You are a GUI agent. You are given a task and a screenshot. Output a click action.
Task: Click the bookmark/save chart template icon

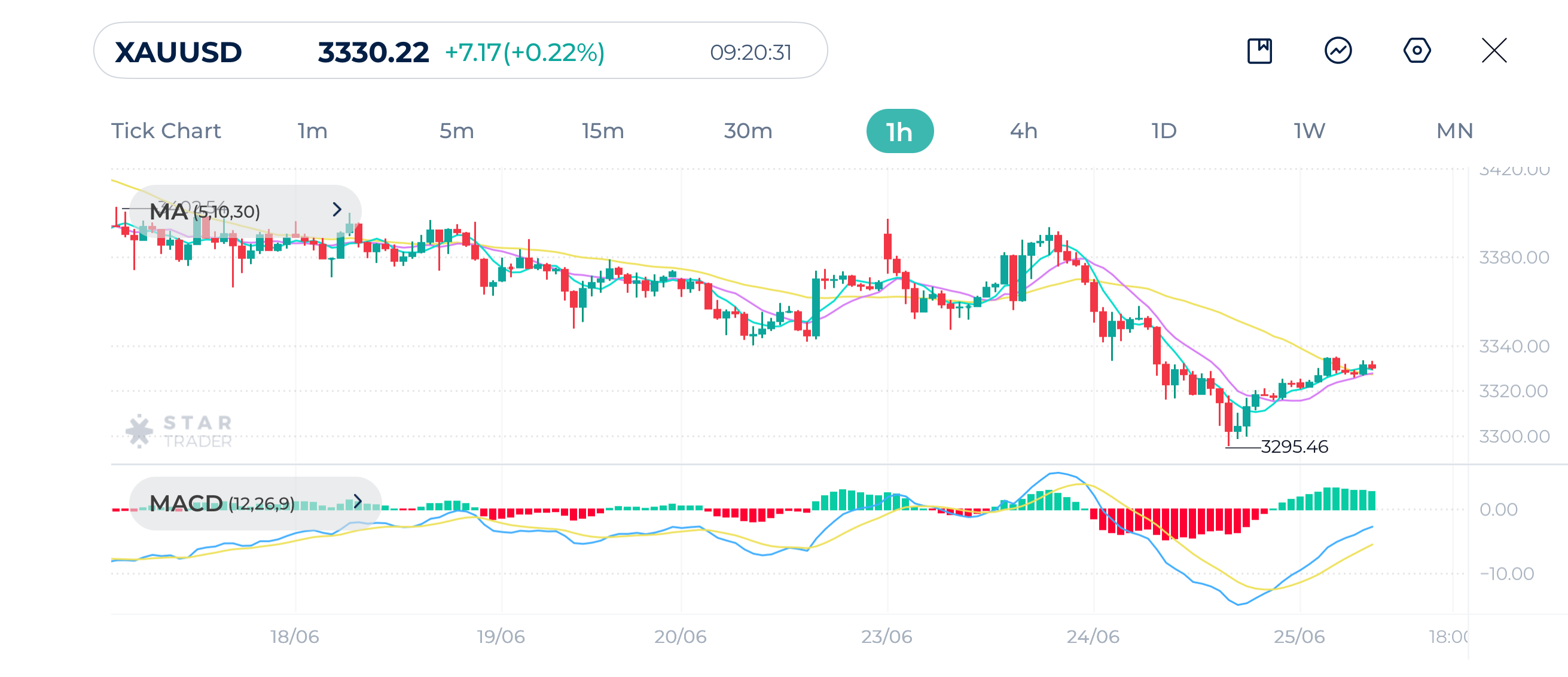[x=1260, y=52]
